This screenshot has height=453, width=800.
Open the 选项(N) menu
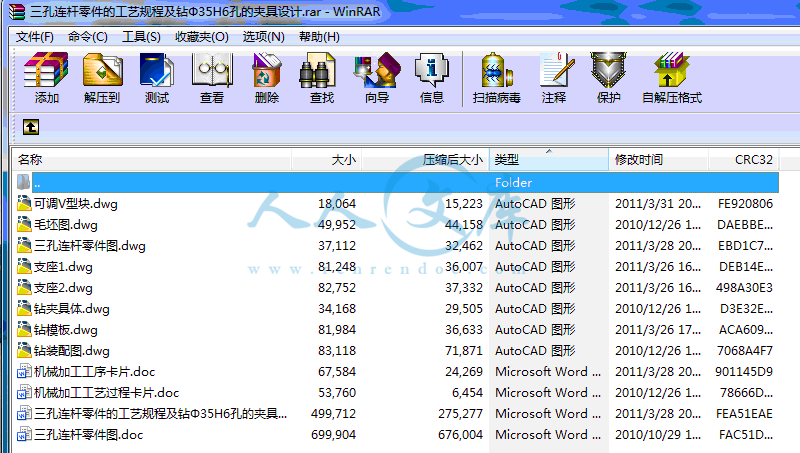tap(263, 37)
